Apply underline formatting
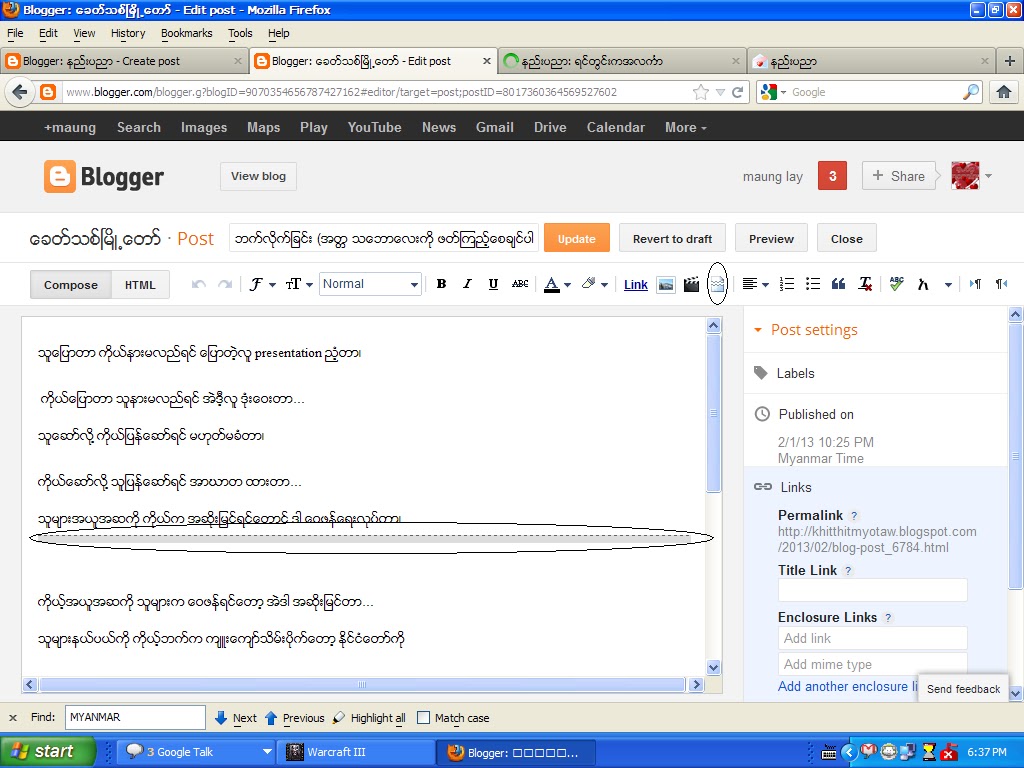Viewport: 1024px width, 768px height. 493,284
